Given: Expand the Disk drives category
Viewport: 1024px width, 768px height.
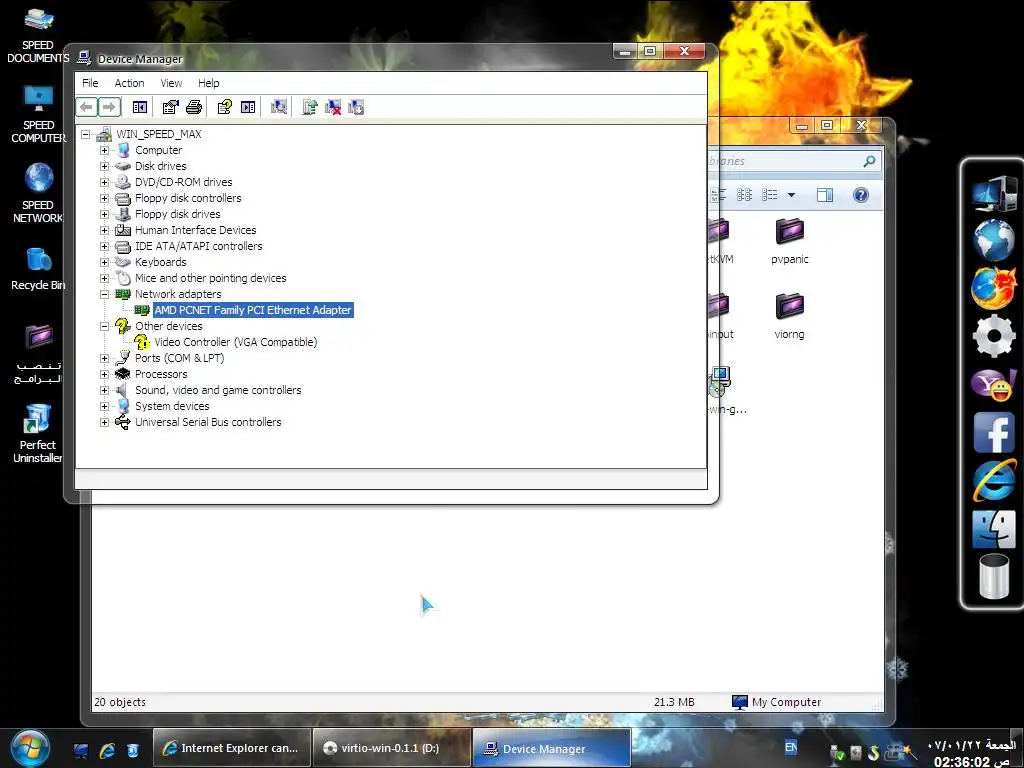Looking at the screenshot, I should tap(104, 166).
